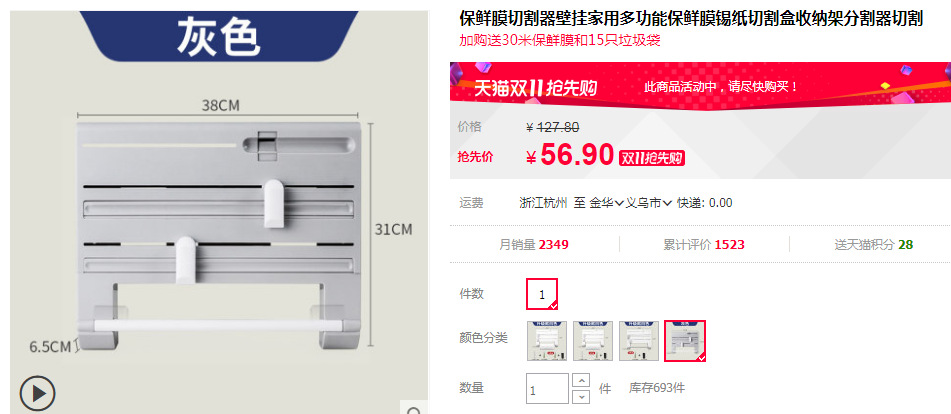Open the 累计评价 1523 reviews link

704,245
